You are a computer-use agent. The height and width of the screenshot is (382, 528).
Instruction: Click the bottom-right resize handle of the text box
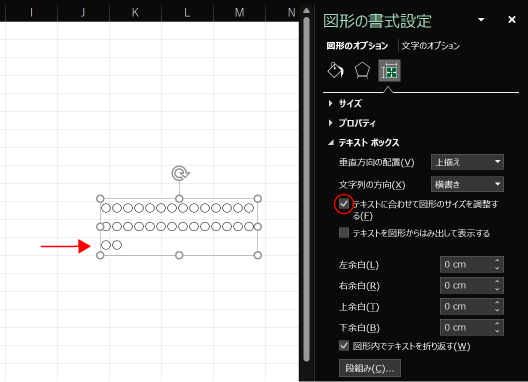(x=258, y=255)
